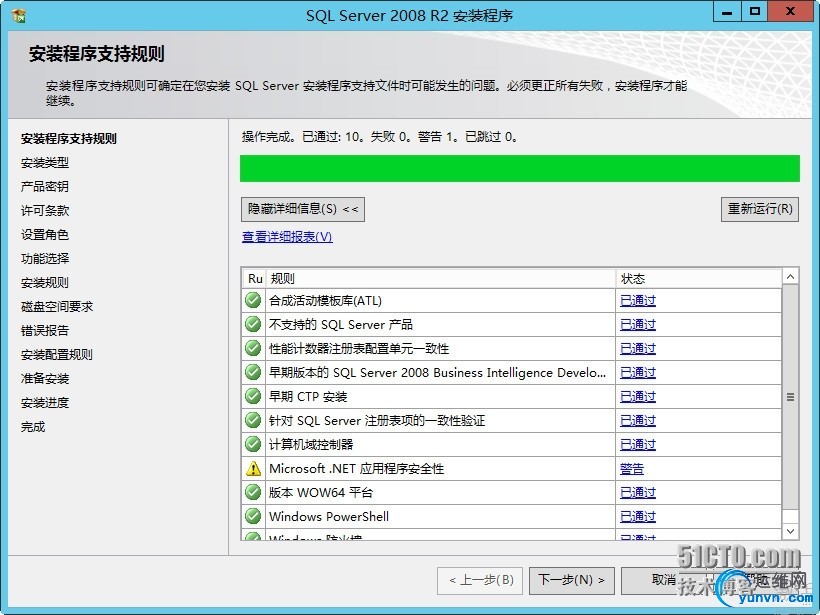Viewport: 820px width, 615px height.
Task: Click the 隐藏详细信息(S) button
Action: pos(303,209)
